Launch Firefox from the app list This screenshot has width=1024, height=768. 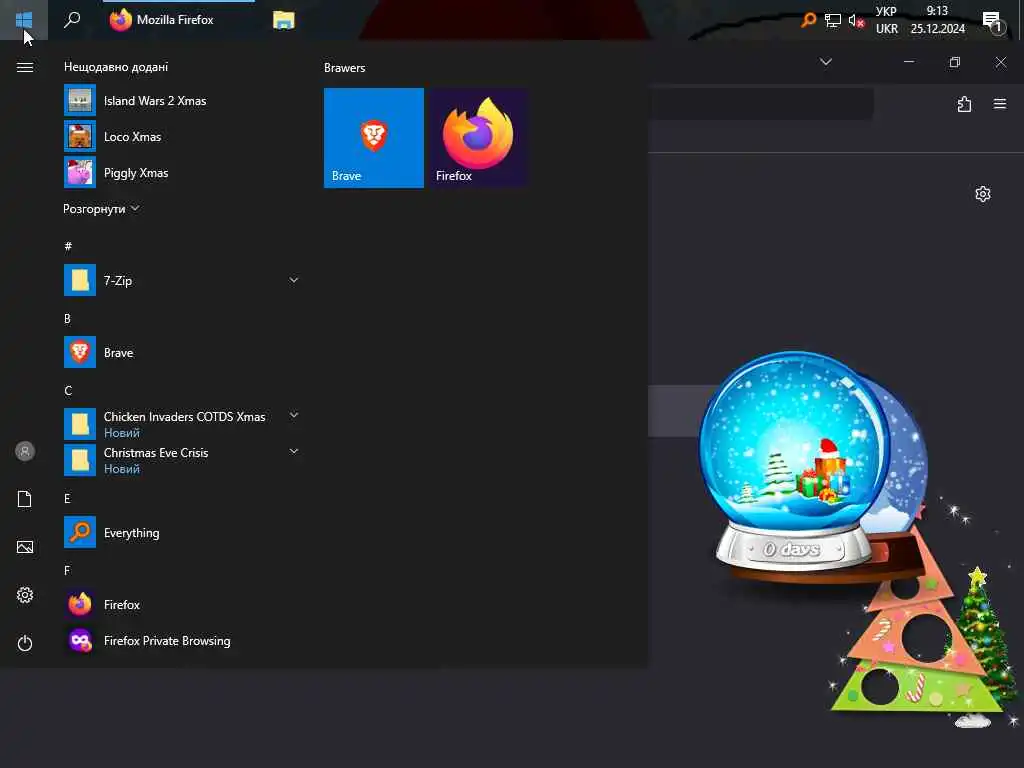point(181,604)
